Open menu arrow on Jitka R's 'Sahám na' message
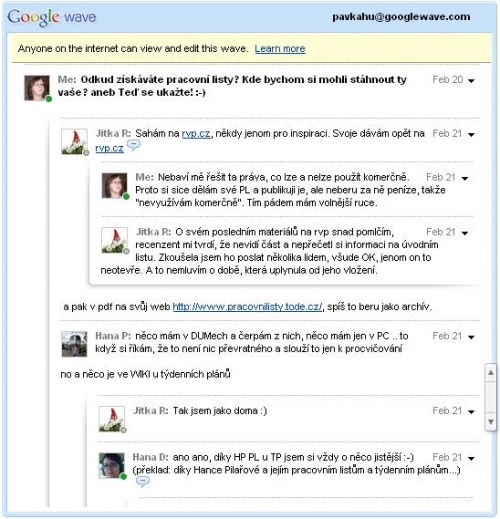 (471, 135)
